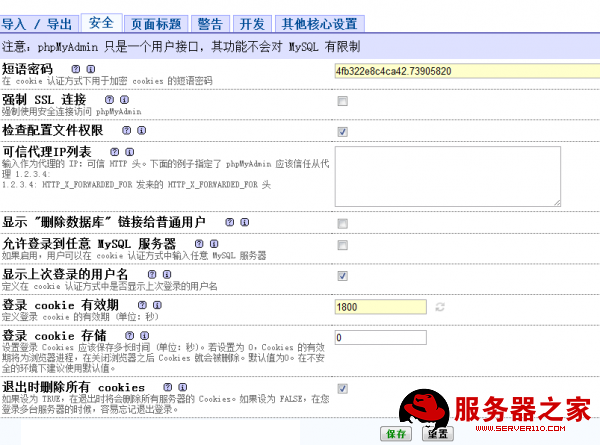
Task: Open help icon for 登录 cookie 有效期
Action: coord(142,305)
